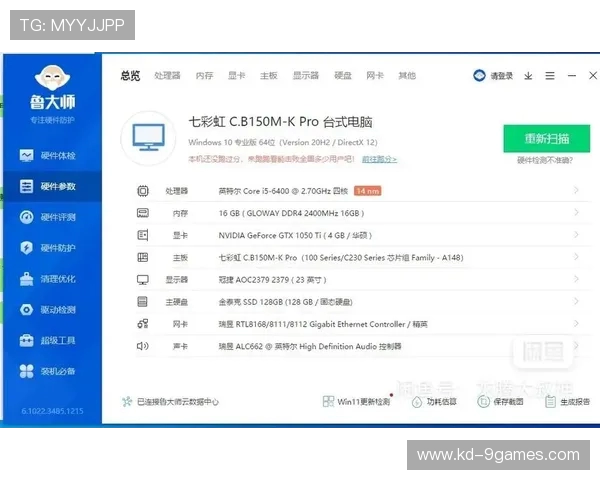Click the 14 nm badge
Viewport: 600px width, 480px height.
[367, 191]
